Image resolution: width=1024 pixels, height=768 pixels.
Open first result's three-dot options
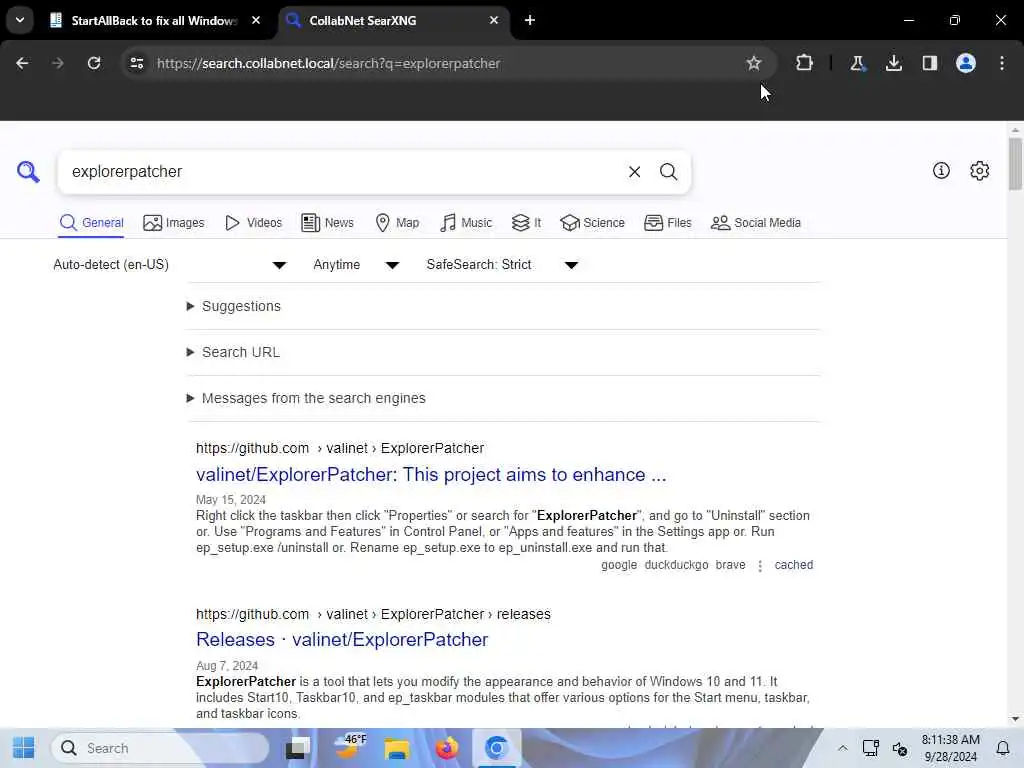(760, 566)
